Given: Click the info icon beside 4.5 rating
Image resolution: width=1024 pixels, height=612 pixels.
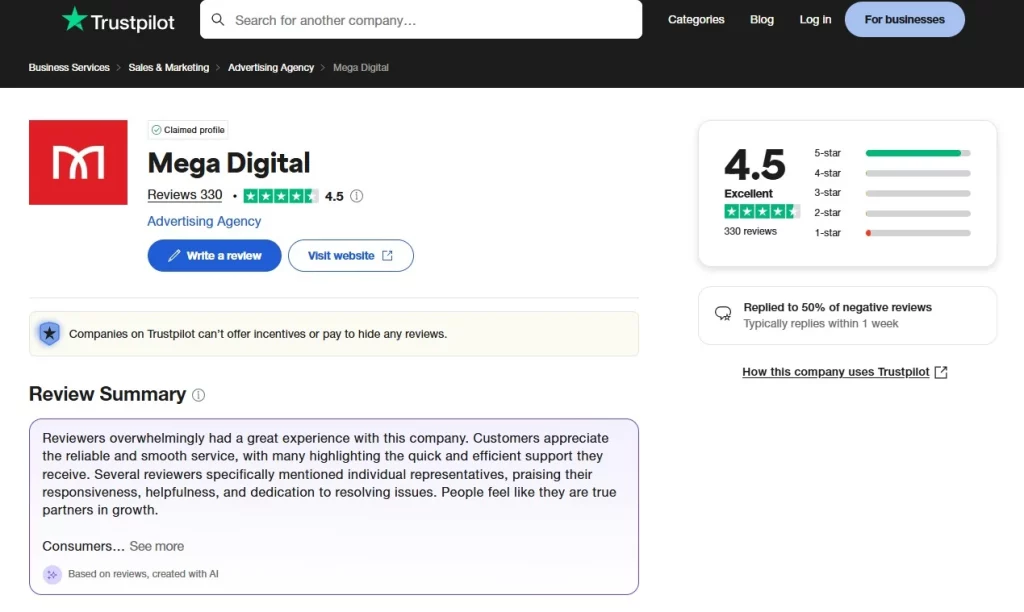Looking at the screenshot, I should click(357, 196).
